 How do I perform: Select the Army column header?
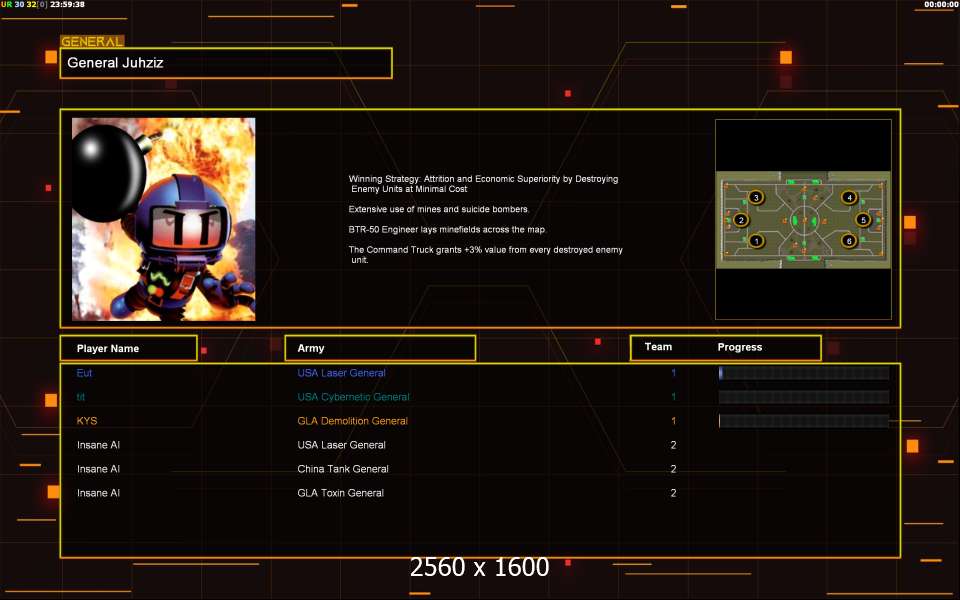pyautogui.click(x=380, y=348)
